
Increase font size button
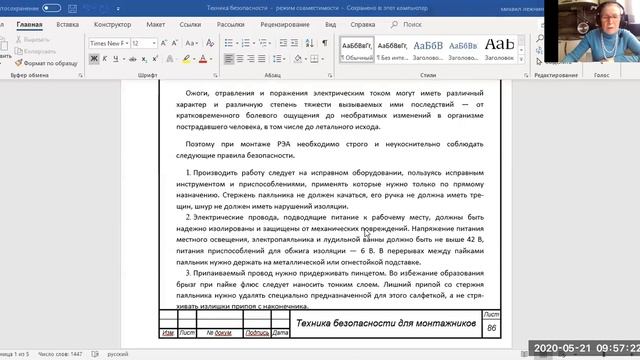[x=164, y=43]
